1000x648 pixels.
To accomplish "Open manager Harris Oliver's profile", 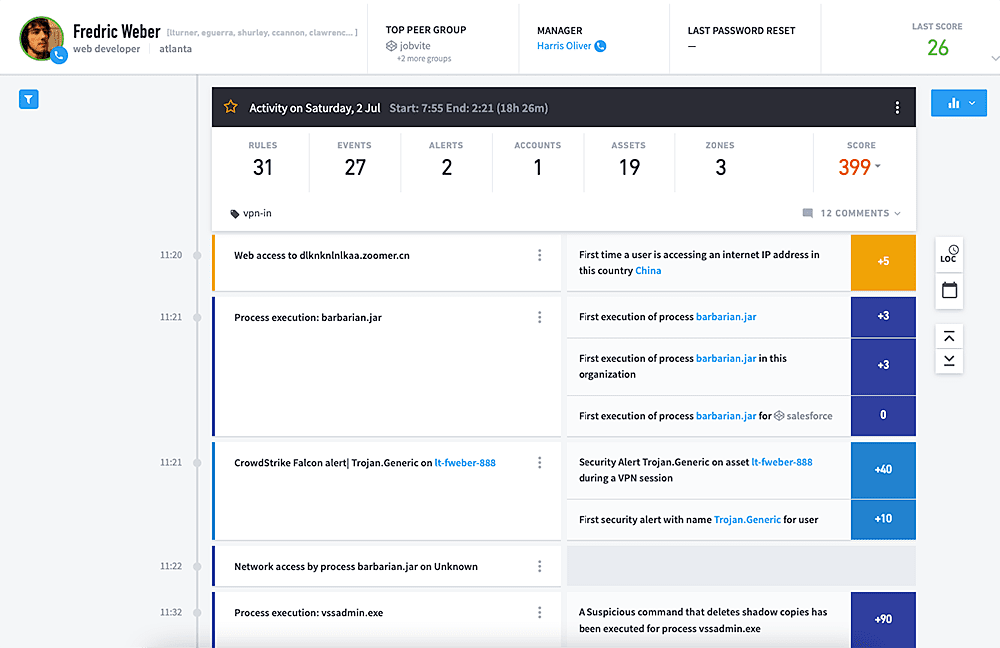I will pos(564,46).
